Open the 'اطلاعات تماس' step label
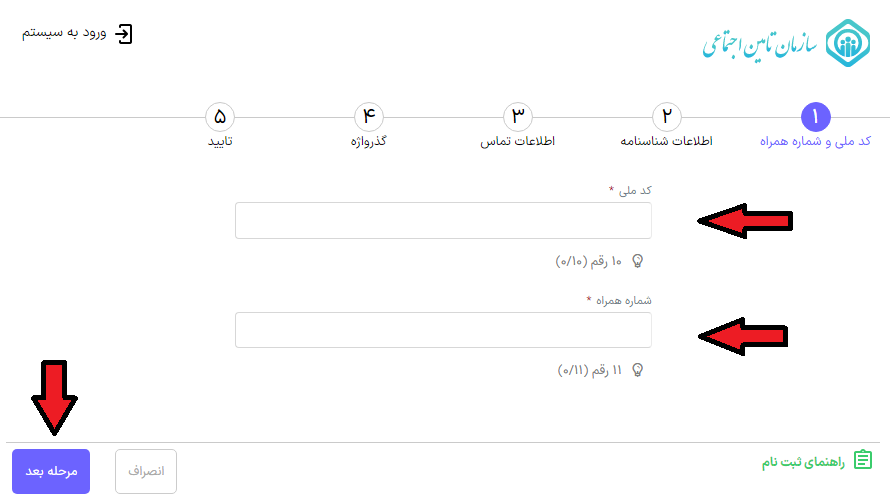The image size is (890, 499). (518, 142)
